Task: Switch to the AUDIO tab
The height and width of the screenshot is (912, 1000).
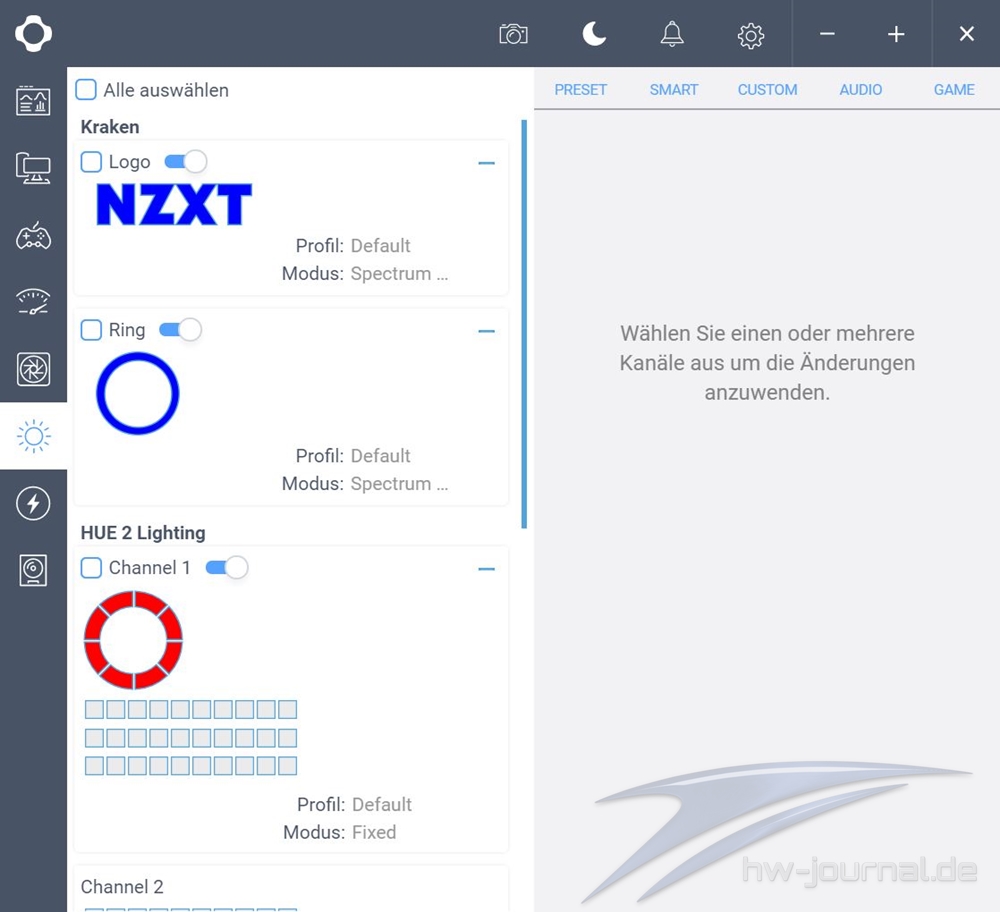Action: point(861,90)
